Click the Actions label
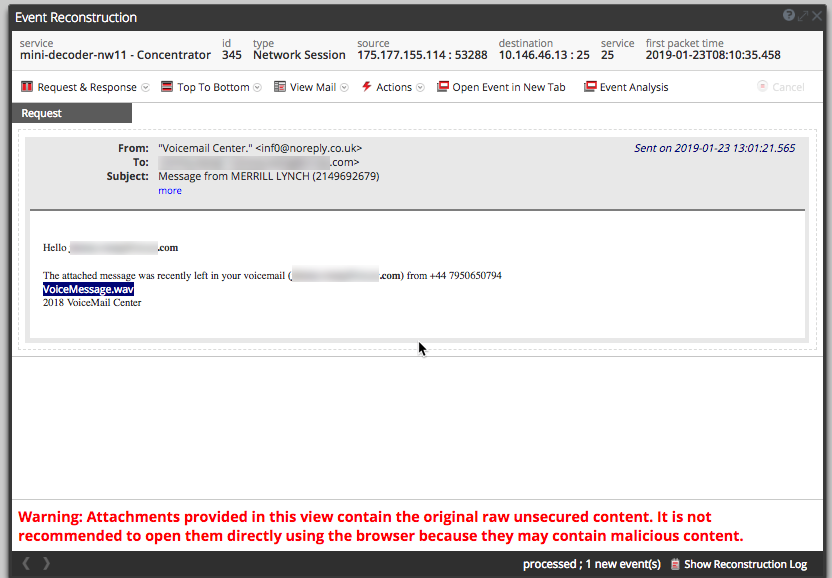The width and height of the screenshot is (832, 578). click(394, 87)
